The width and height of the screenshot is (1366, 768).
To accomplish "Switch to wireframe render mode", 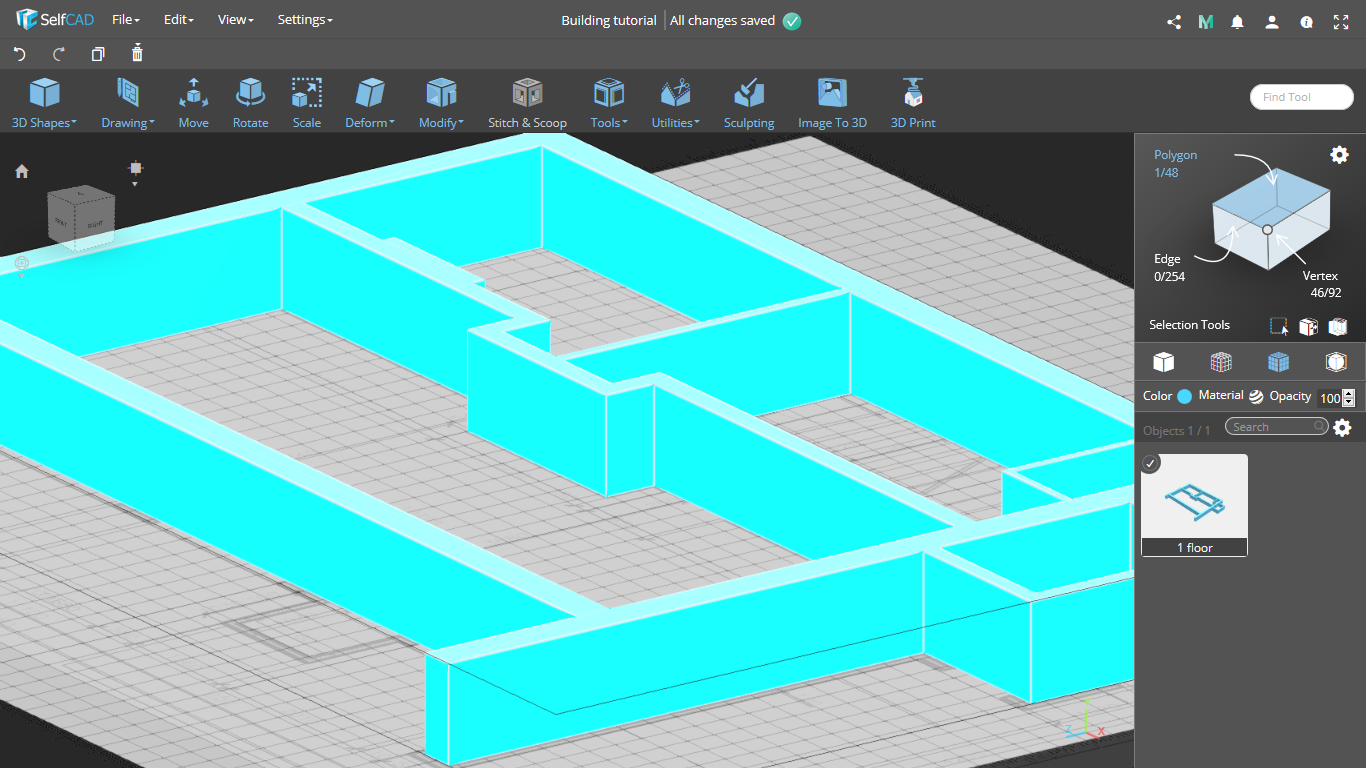I will [x=1221, y=362].
